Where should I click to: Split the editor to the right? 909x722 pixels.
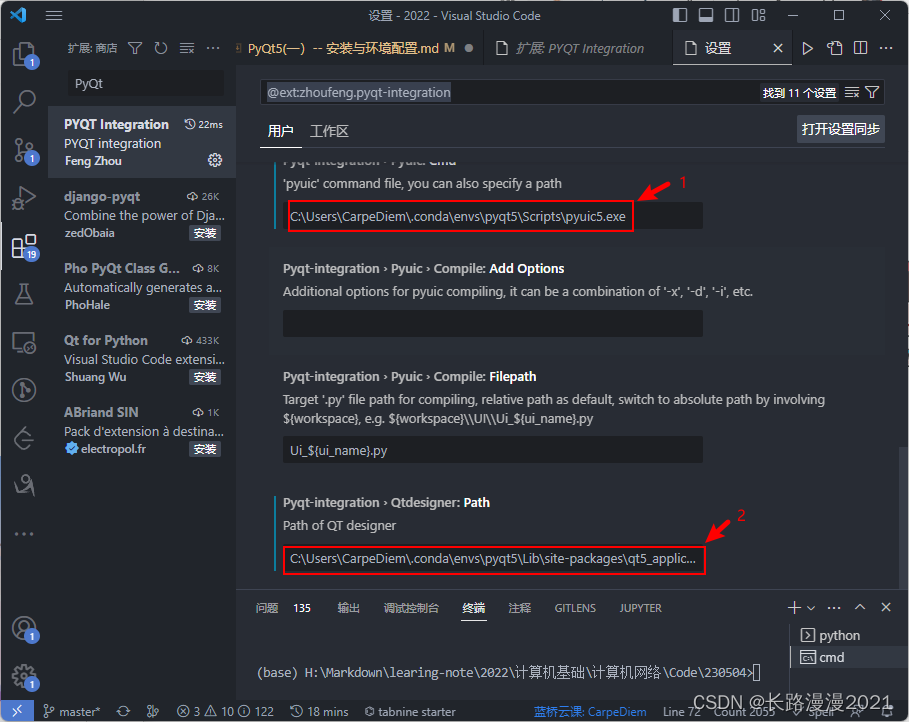860,48
